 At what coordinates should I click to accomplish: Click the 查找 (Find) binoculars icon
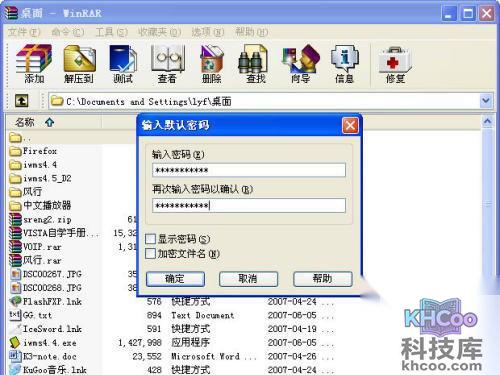pyautogui.click(x=255, y=63)
